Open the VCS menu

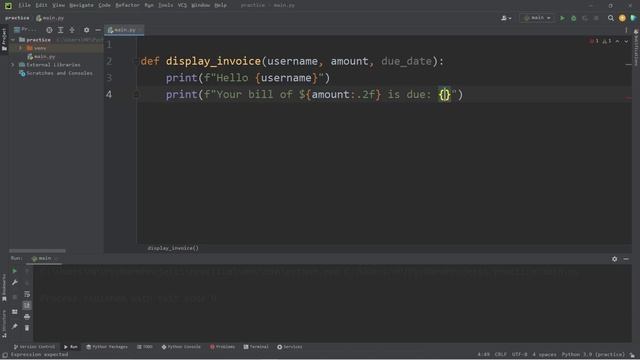182,5
